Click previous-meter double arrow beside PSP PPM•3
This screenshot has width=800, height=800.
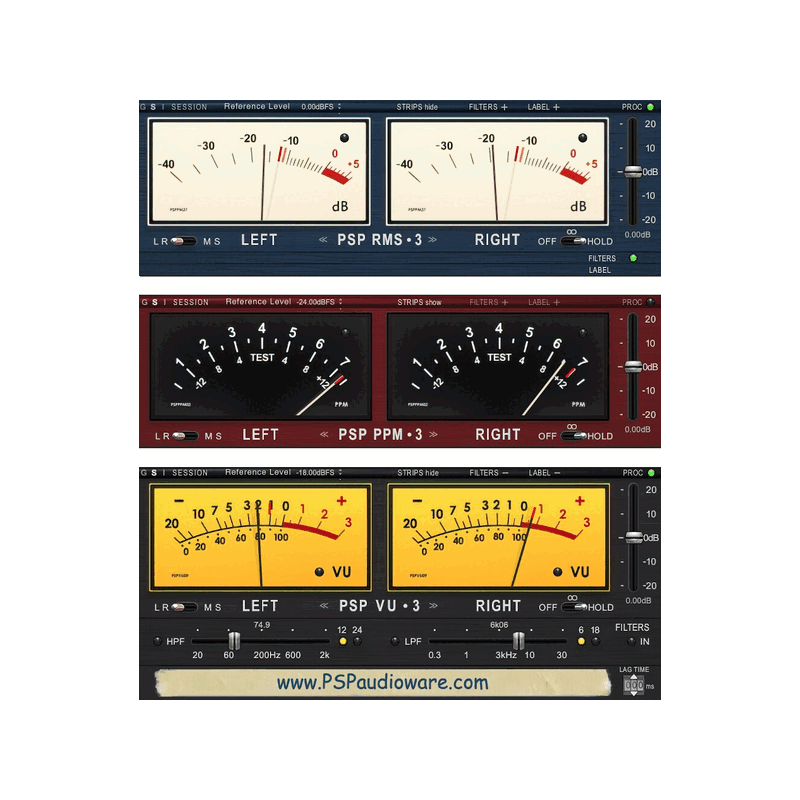(x=324, y=434)
